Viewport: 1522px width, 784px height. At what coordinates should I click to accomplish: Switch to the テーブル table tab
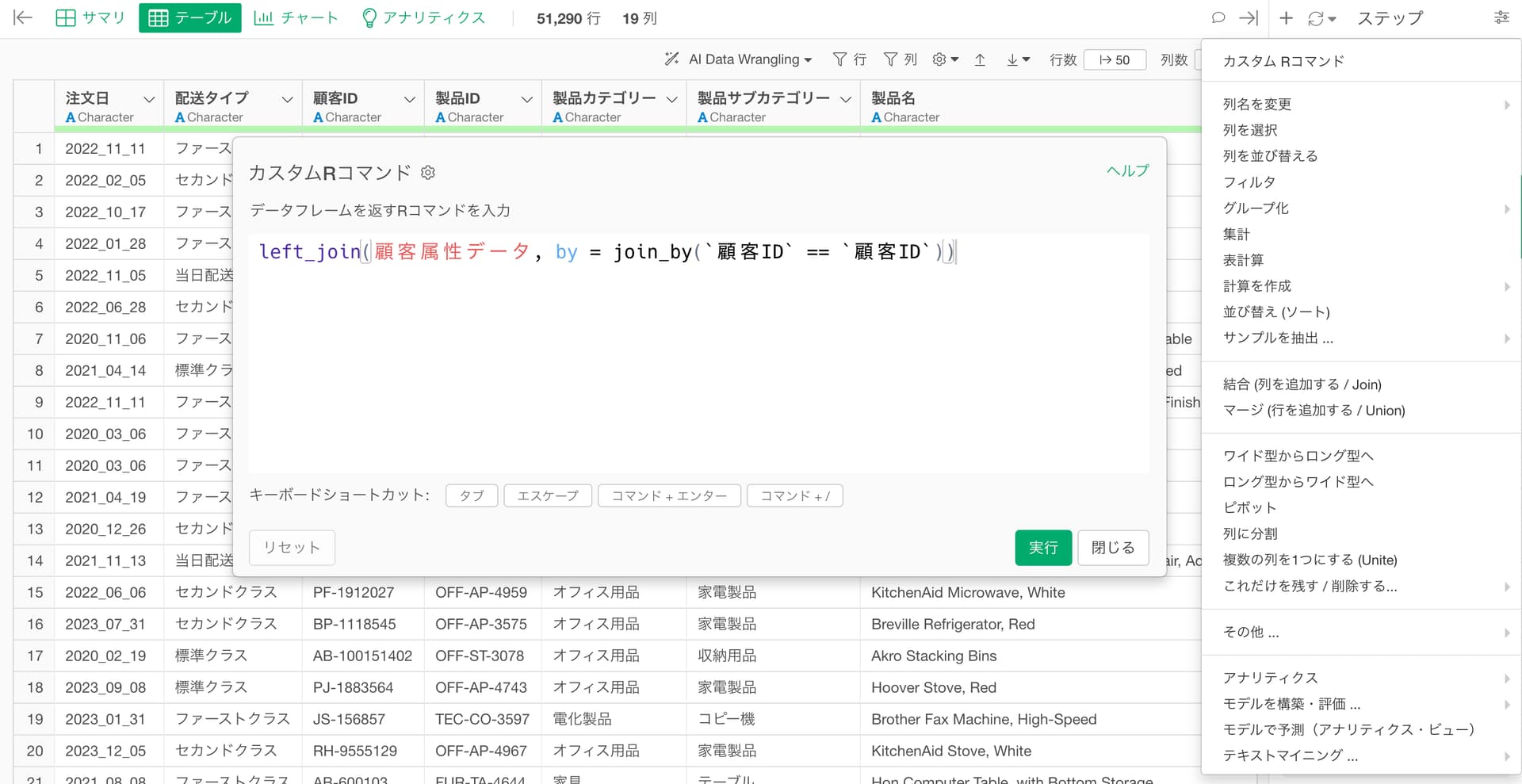(x=189, y=17)
